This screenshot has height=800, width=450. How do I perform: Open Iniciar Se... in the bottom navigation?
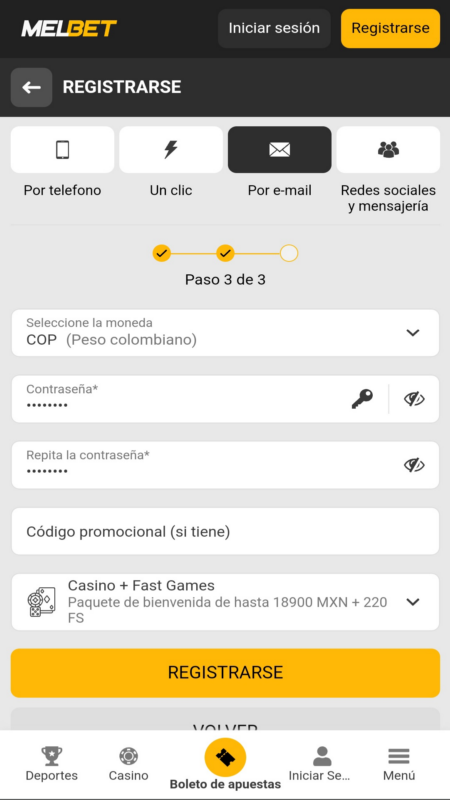click(x=322, y=764)
